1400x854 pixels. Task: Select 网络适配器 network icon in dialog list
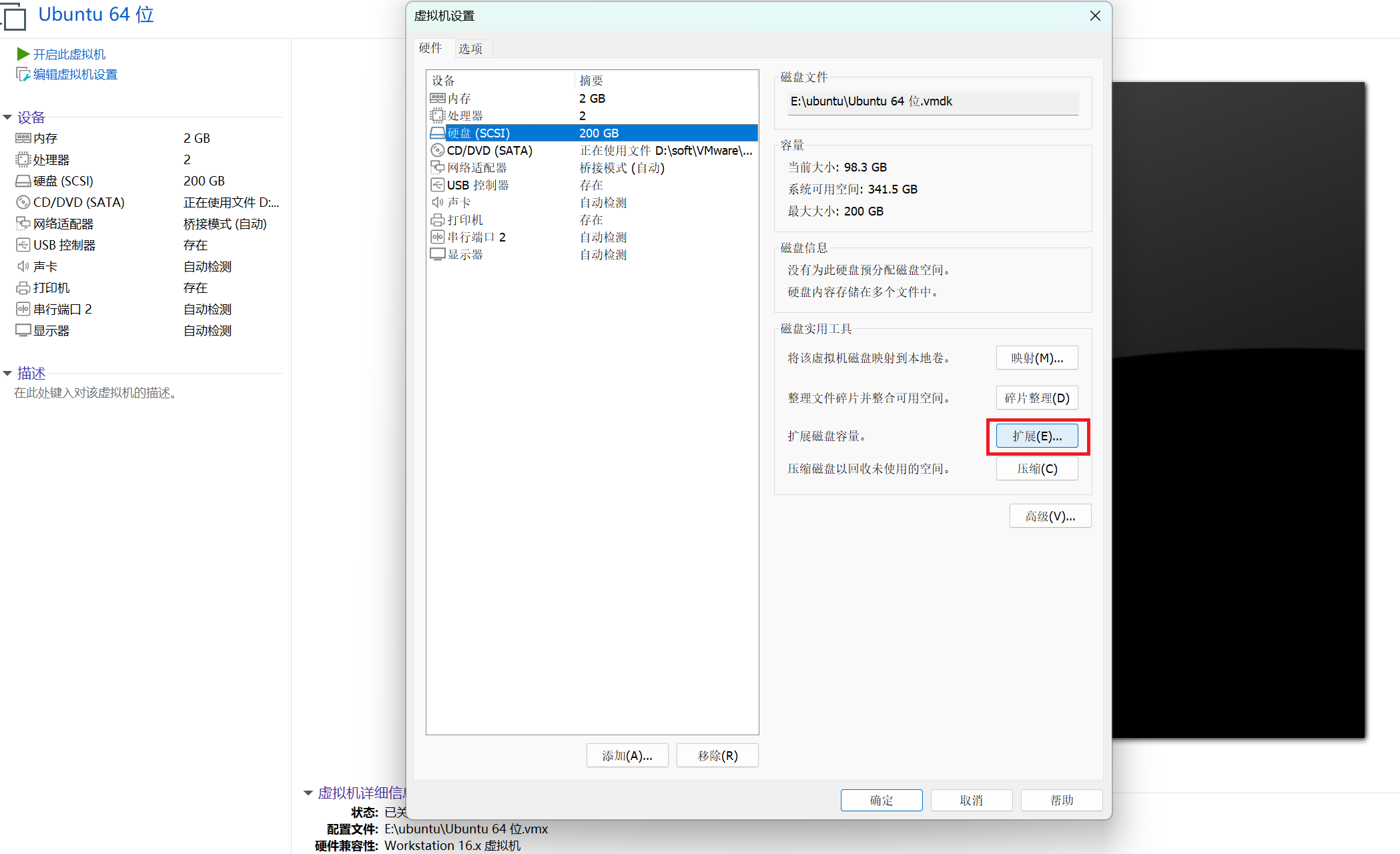438,167
